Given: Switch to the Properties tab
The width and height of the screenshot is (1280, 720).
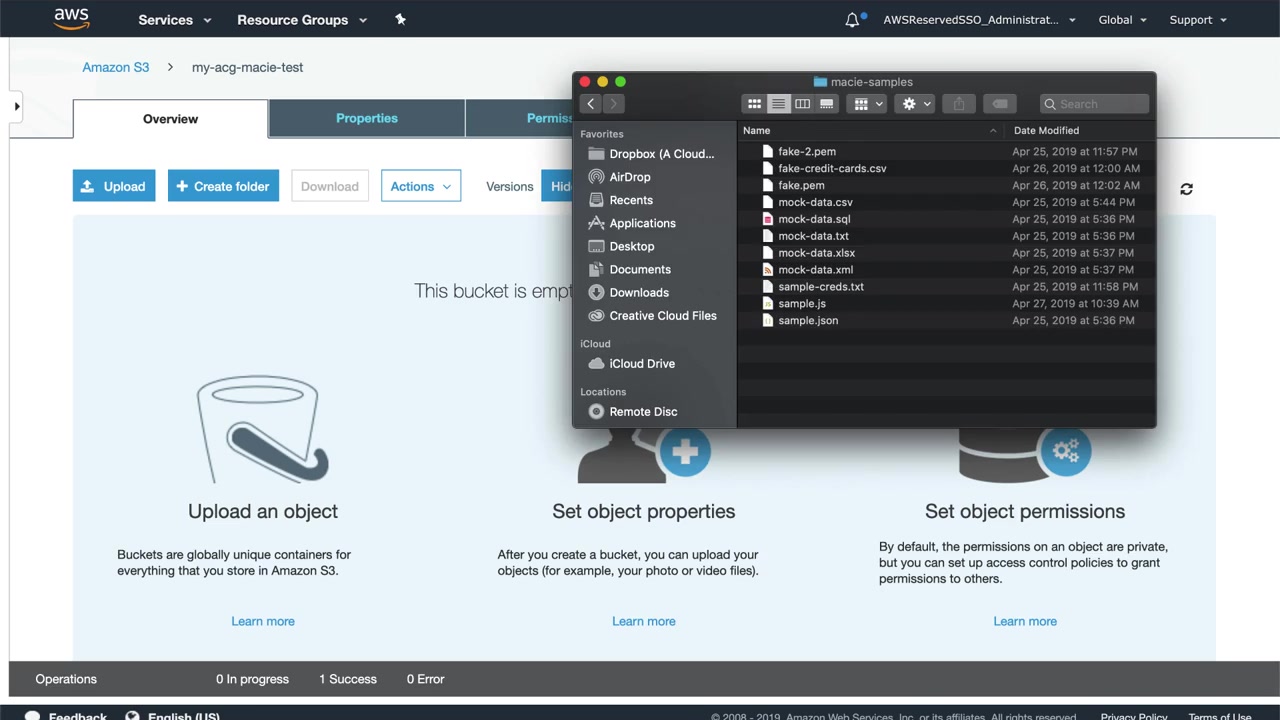Looking at the screenshot, I should tap(367, 118).
